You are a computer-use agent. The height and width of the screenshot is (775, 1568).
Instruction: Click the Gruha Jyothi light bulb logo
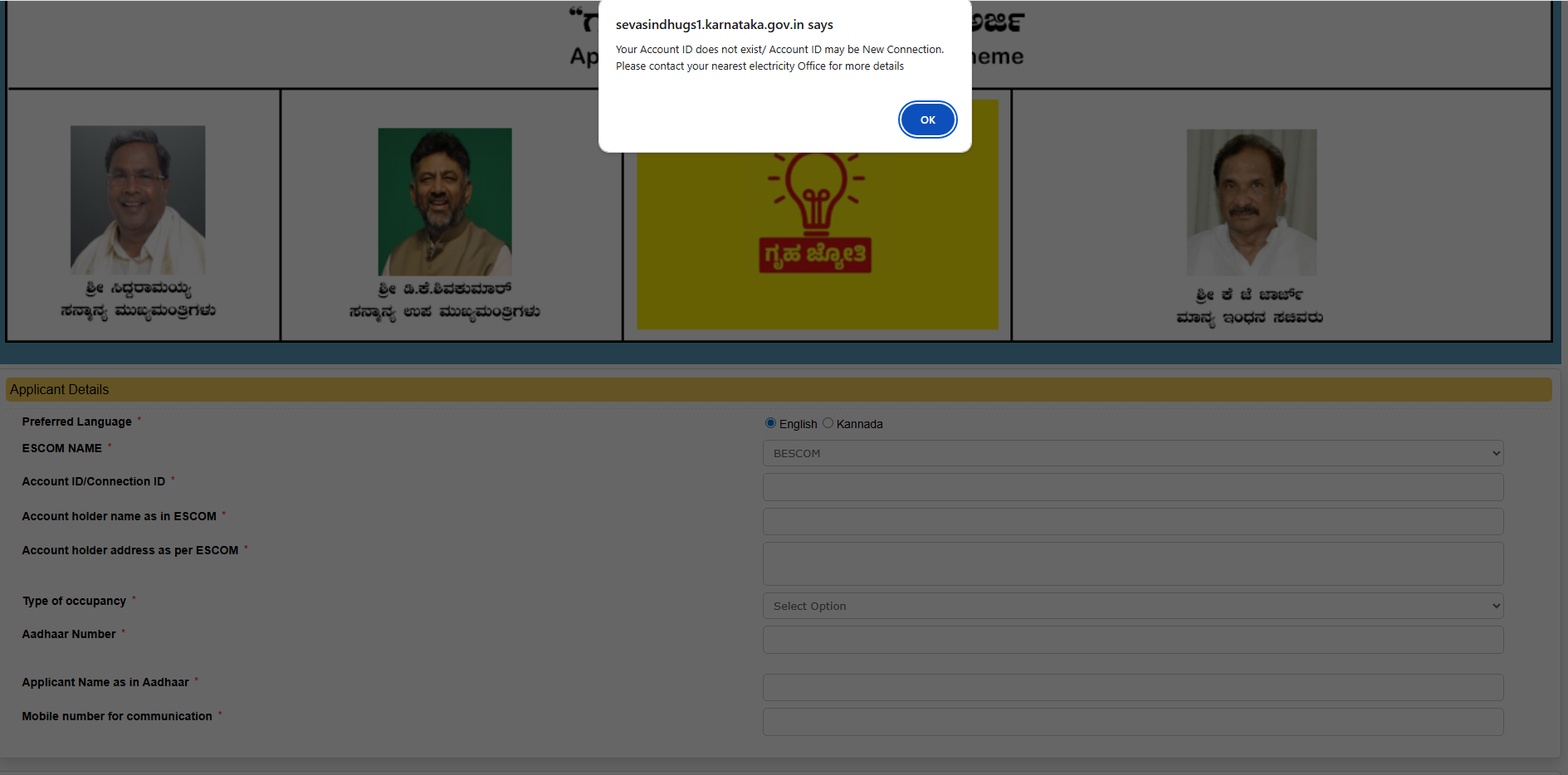[817, 215]
